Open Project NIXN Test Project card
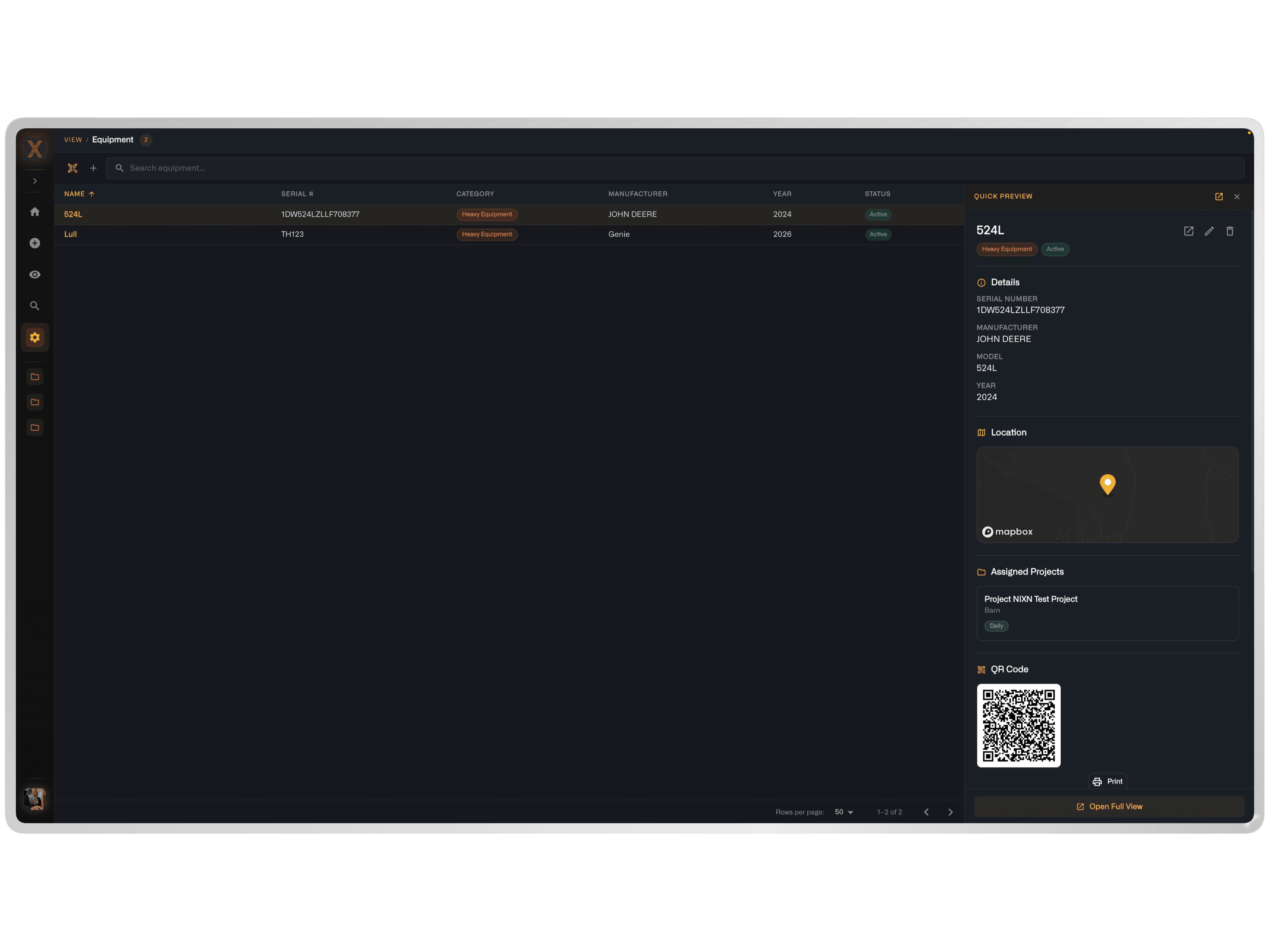This screenshot has width=1270, height=952. pyautogui.click(x=1108, y=614)
